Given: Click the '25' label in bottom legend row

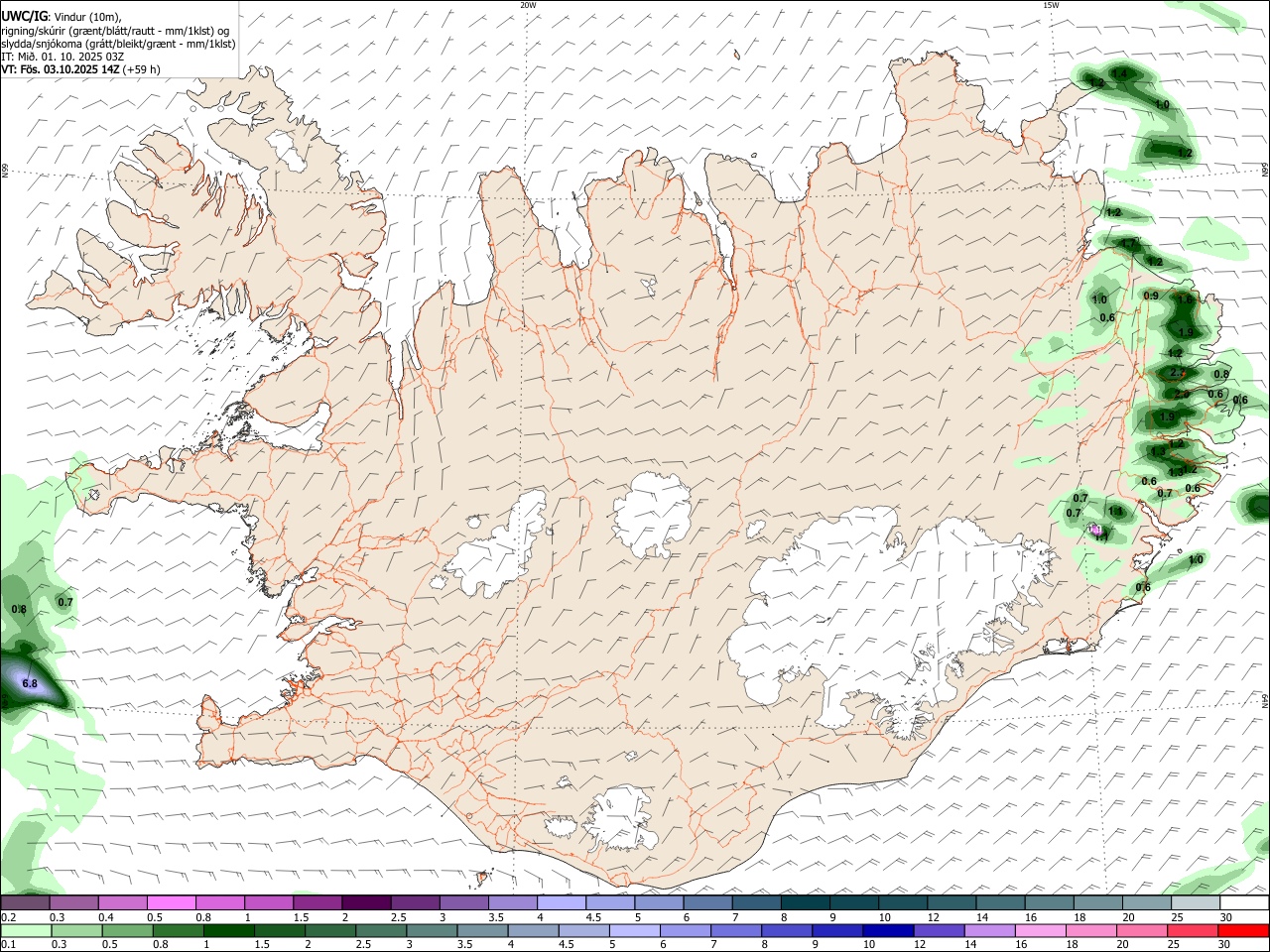Looking at the screenshot, I should click(x=1173, y=945).
